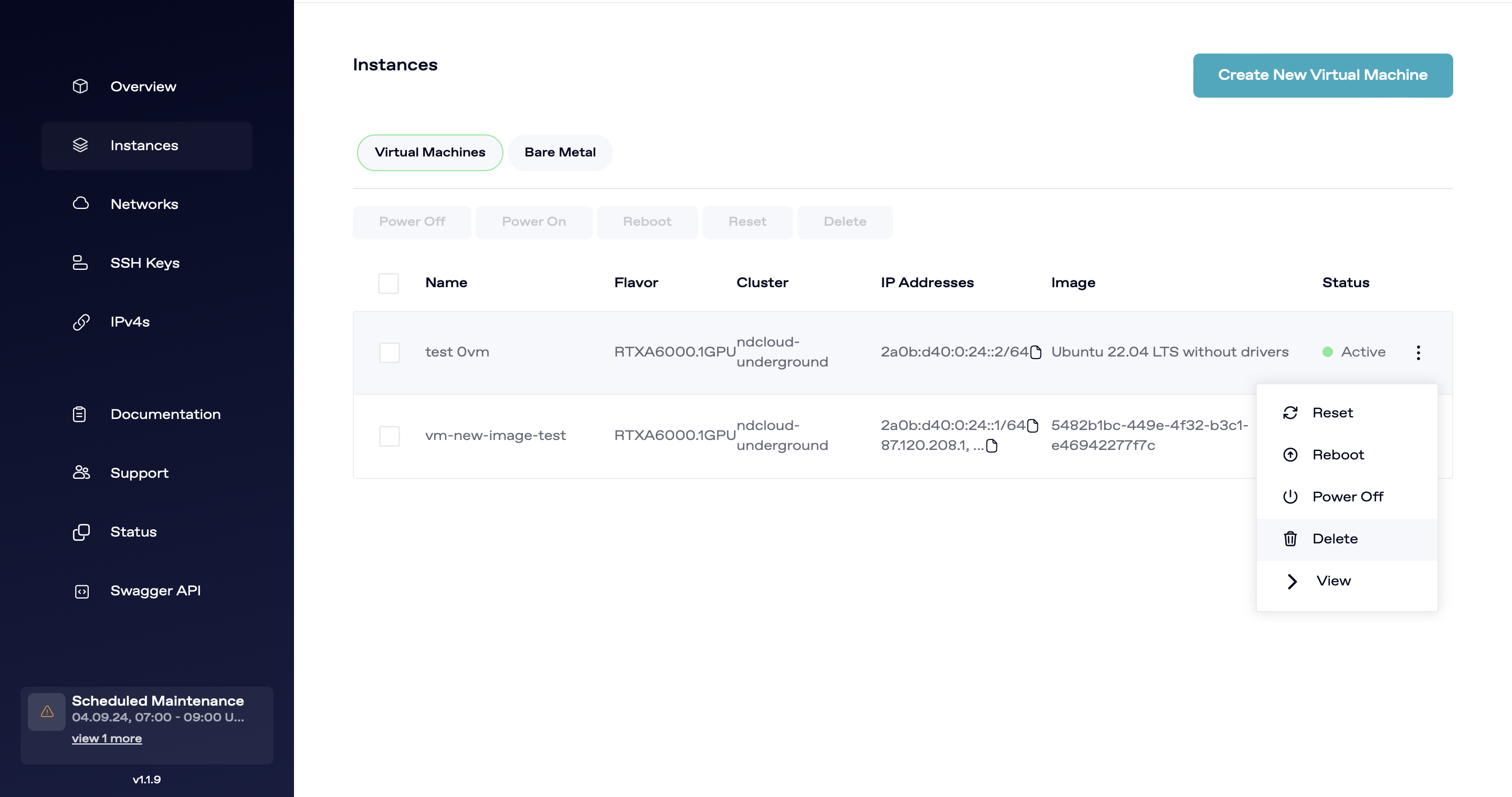Choose Delete from the row context menu

(1334, 539)
